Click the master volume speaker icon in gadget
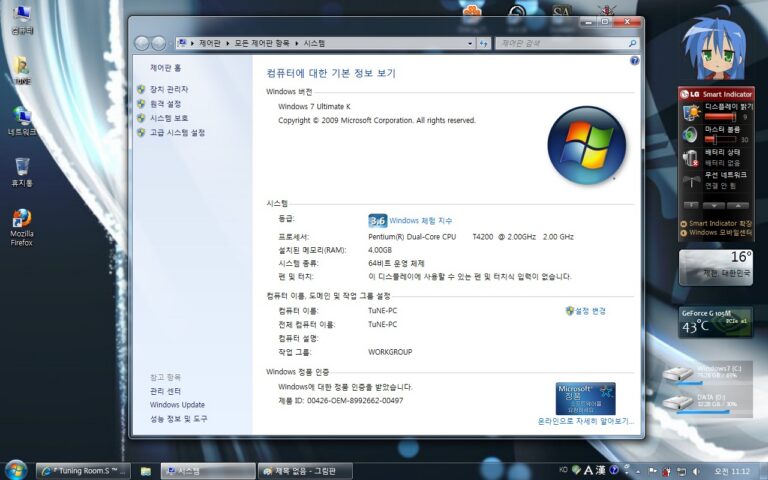This screenshot has height=480, width=768. point(691,135)
